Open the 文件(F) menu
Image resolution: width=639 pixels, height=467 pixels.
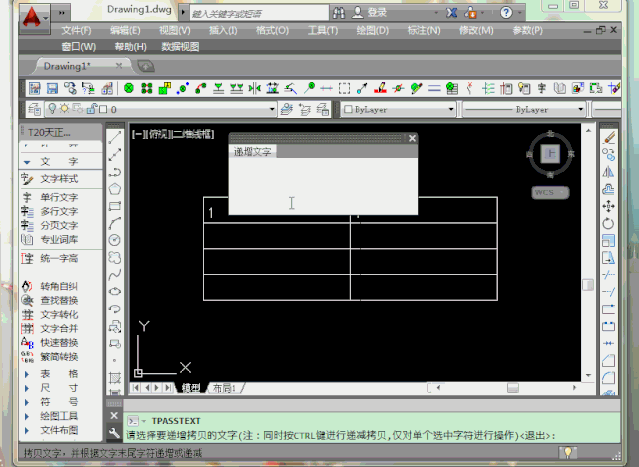click(77, 31)
